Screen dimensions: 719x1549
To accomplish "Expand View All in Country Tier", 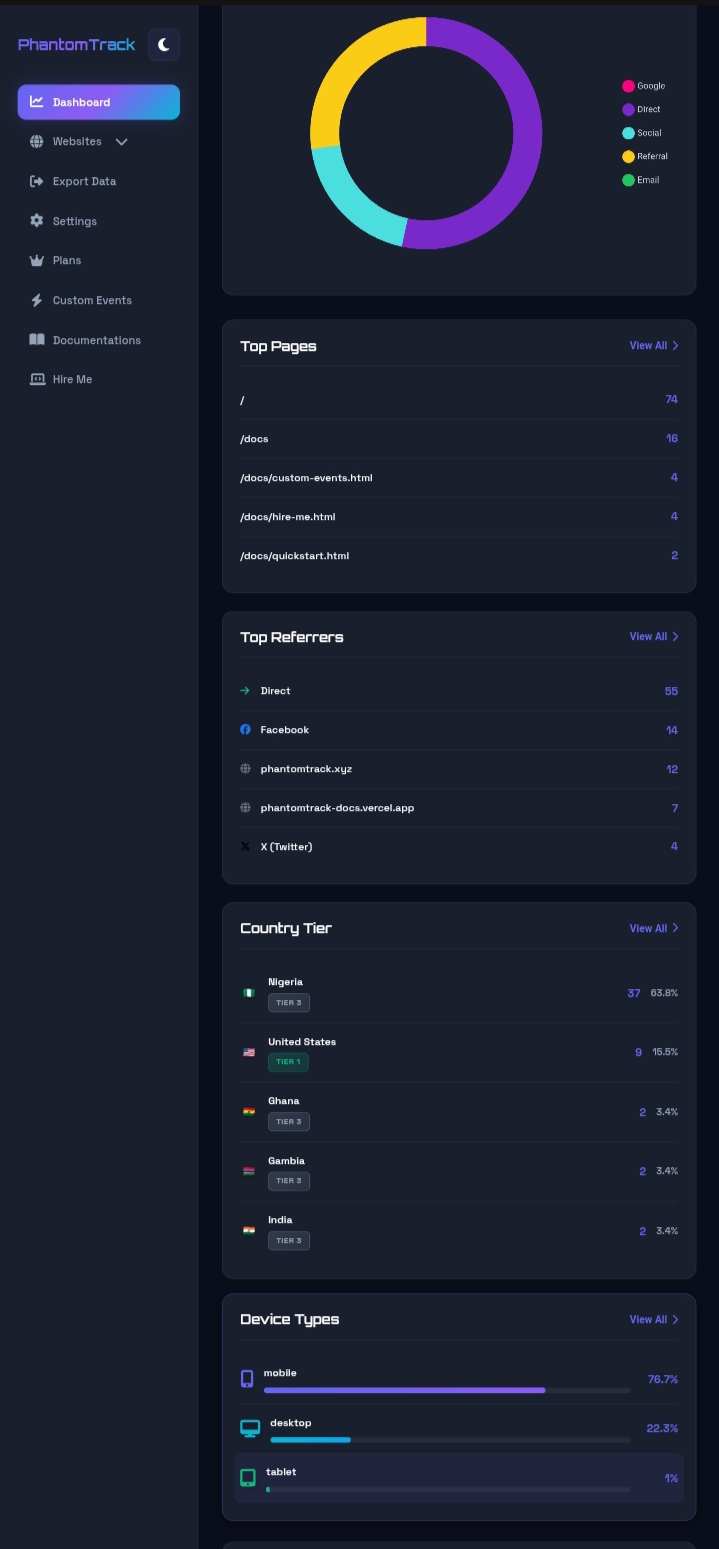I will 654,929.
